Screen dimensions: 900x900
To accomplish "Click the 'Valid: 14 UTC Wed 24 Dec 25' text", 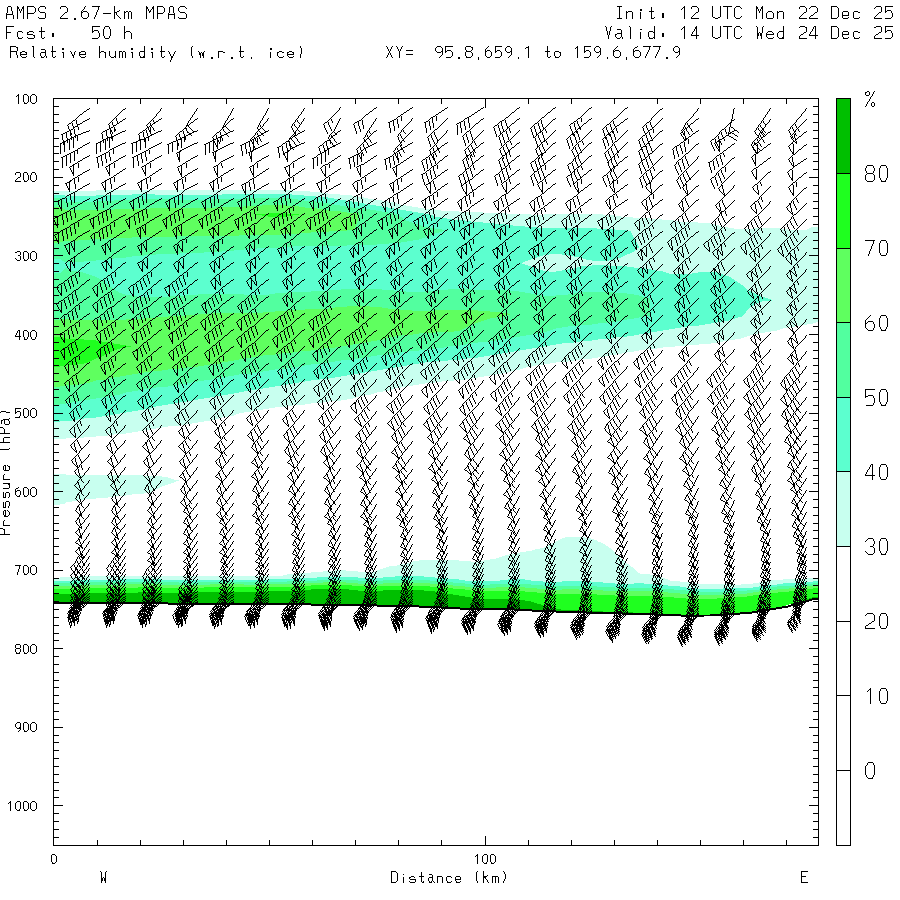I will 749,33.
